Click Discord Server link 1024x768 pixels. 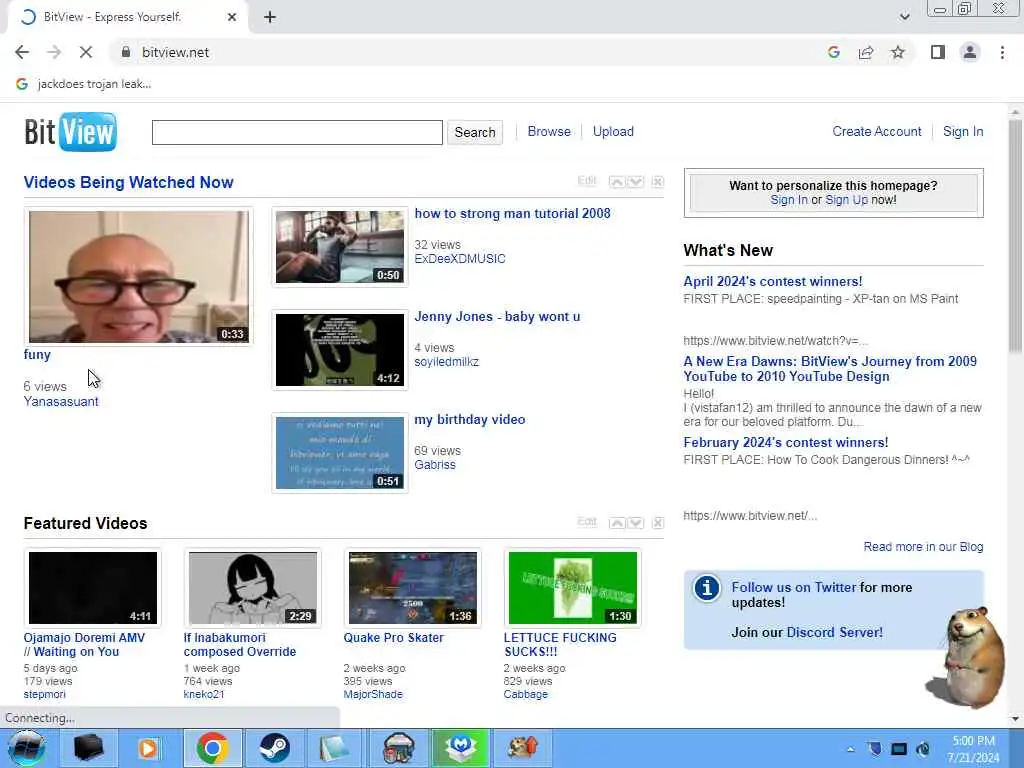(x=834, y=632)
